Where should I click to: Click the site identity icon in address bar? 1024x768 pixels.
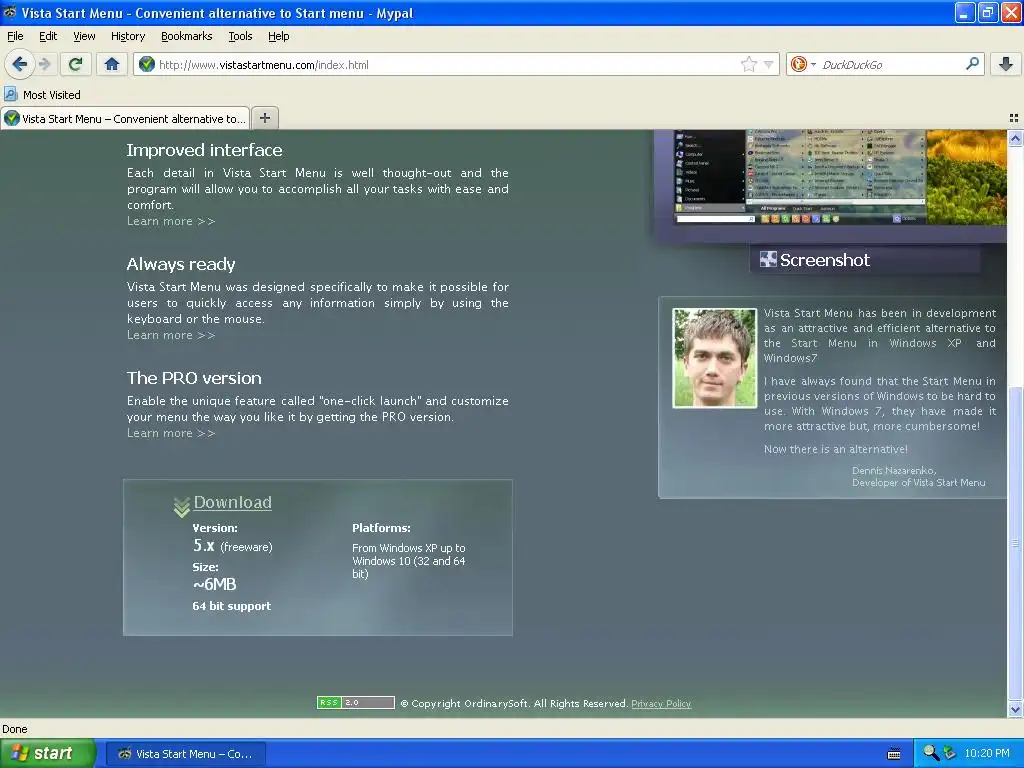click(147, 64)
